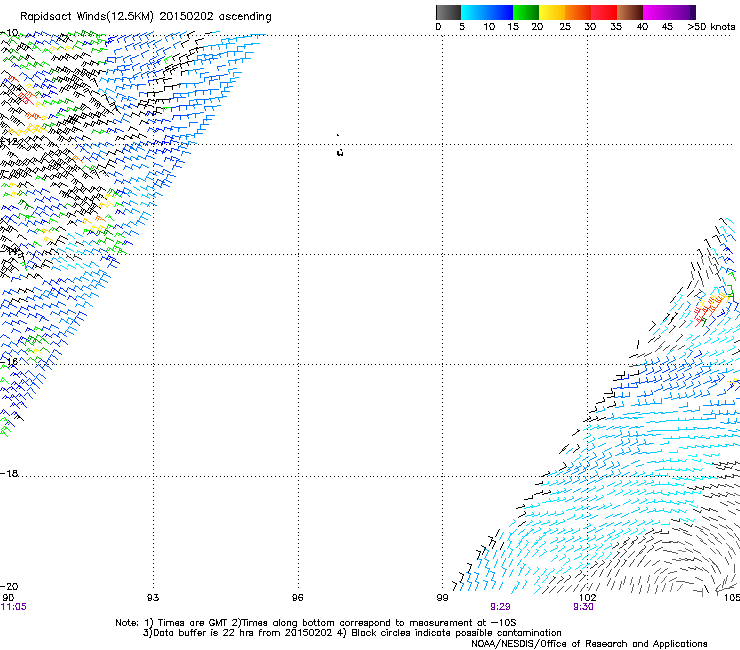Click the '-16' latitude axis label
740x650 pixels.
click(x=9, y=362)
